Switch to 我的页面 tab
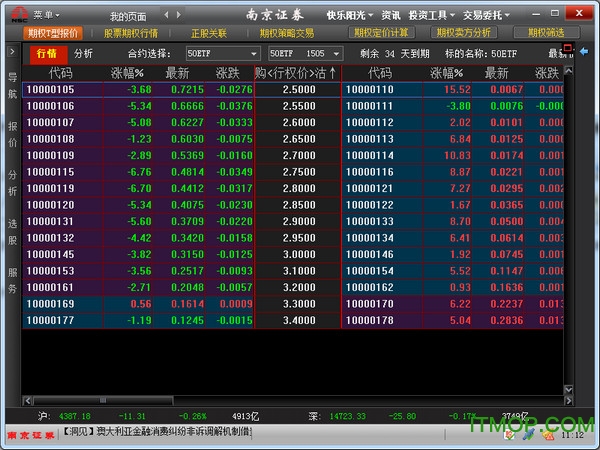Viewport: 600px width, 450px height. click(128, 16)
